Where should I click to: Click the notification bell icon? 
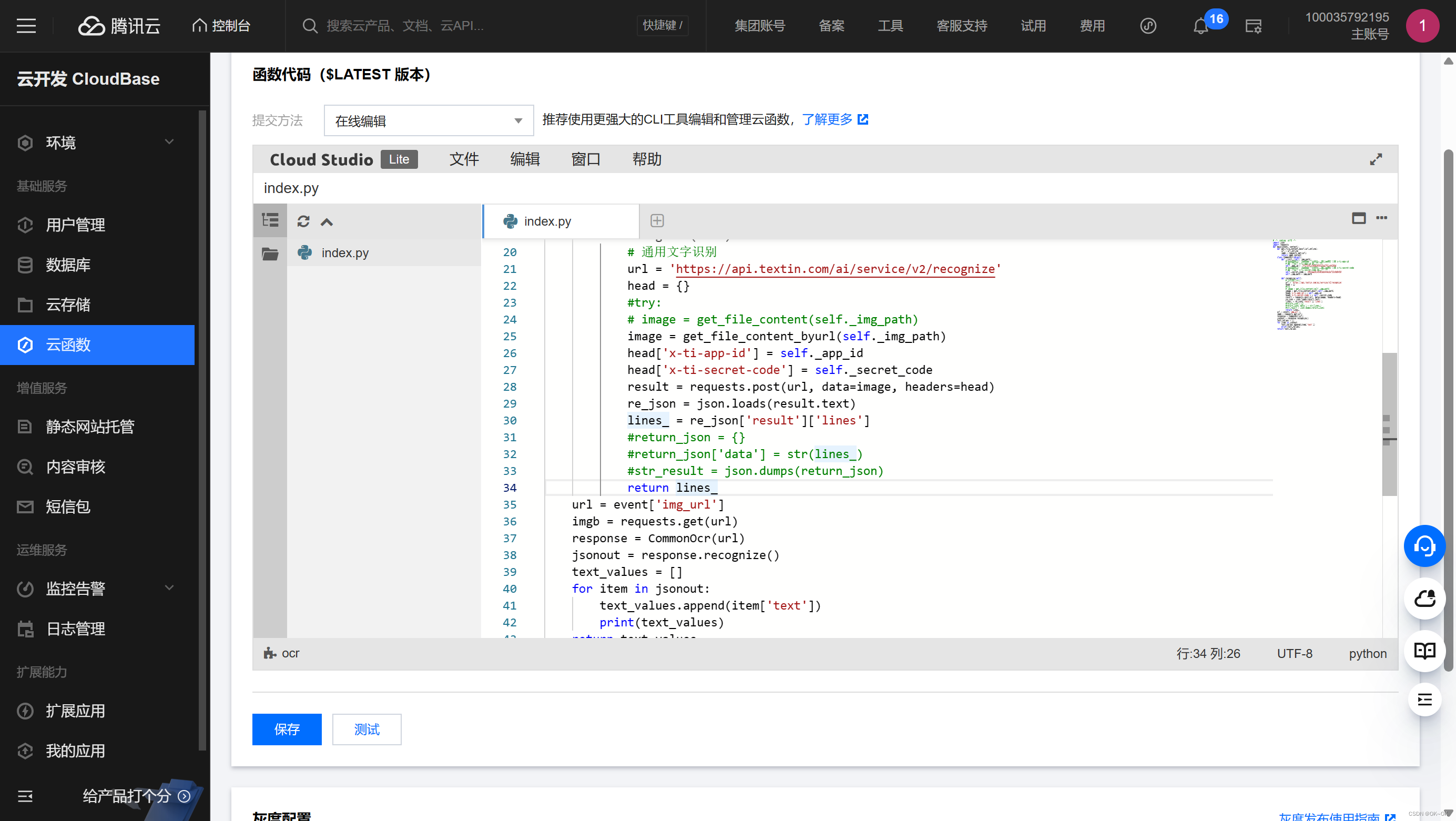(1200, 26)
